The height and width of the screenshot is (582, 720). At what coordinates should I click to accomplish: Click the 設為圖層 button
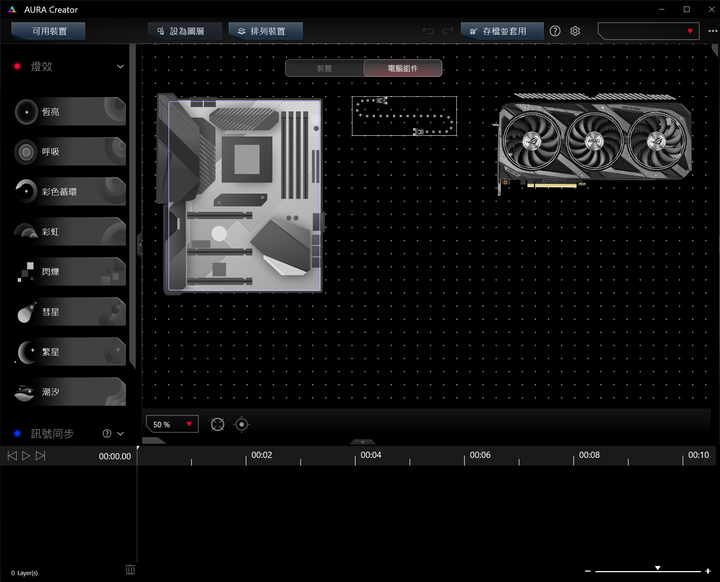185,31
